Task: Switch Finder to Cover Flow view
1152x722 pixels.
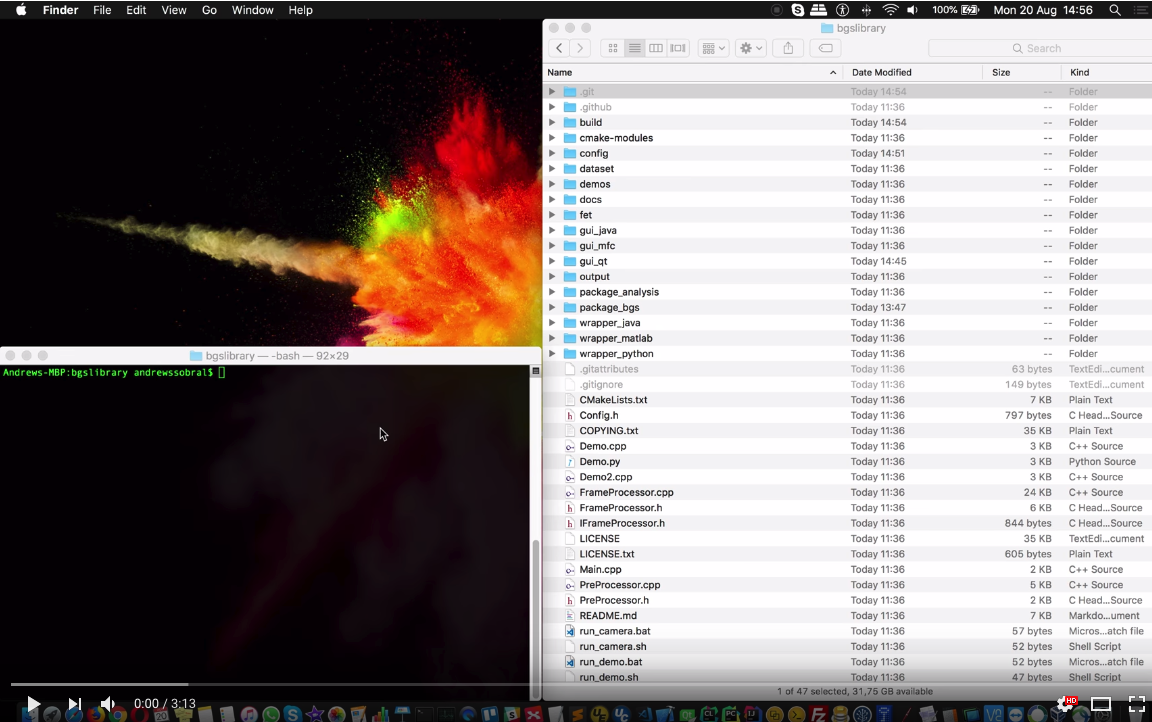Action: (x=678, y=48)
